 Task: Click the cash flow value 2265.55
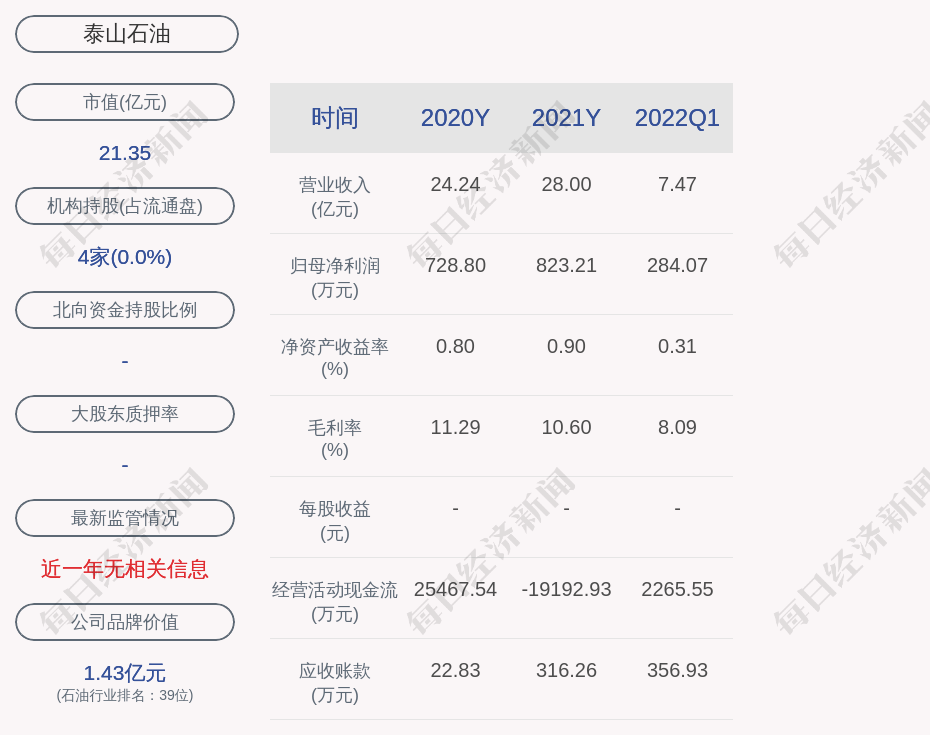click(677, 589)
